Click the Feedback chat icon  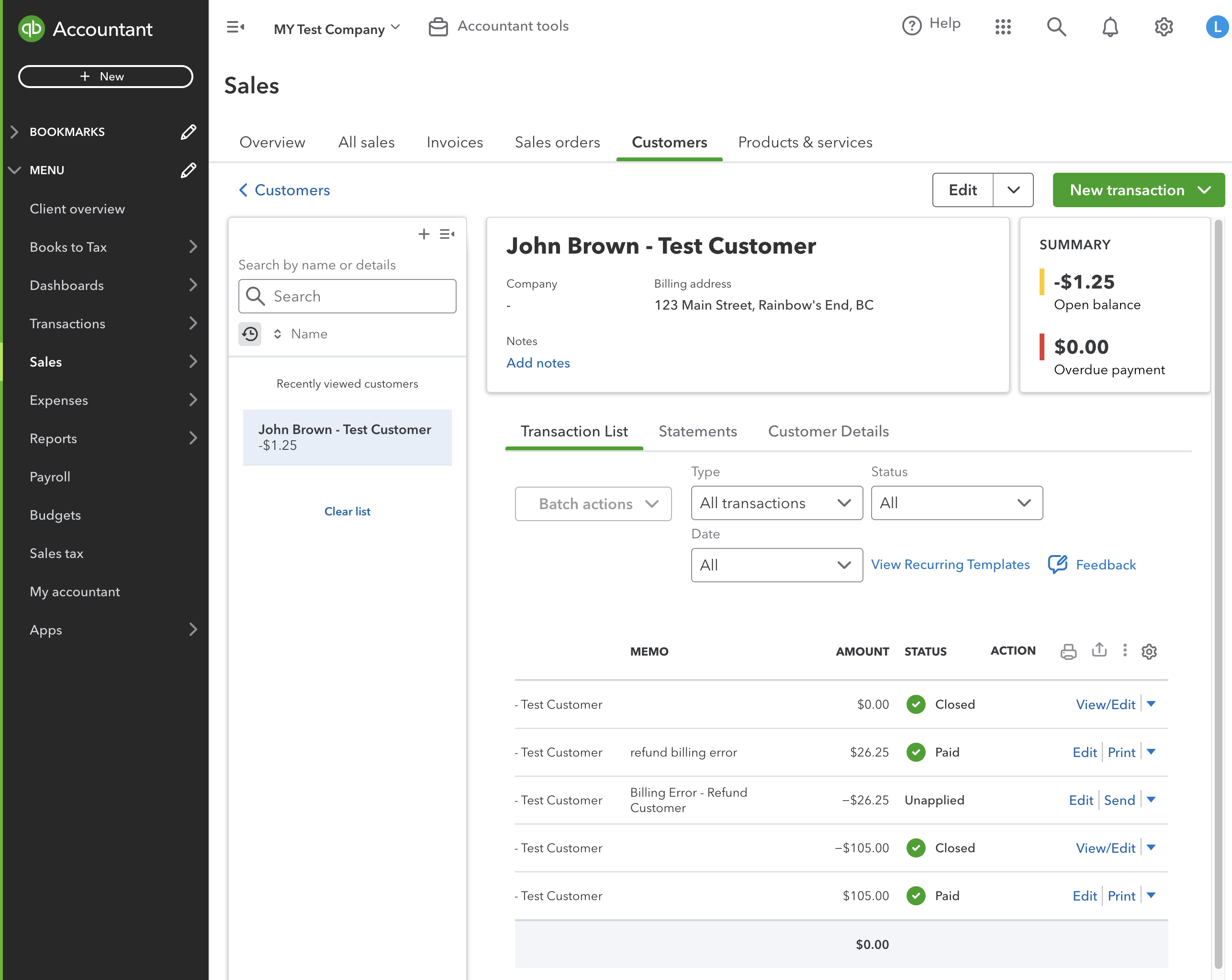click(1058, 564)
